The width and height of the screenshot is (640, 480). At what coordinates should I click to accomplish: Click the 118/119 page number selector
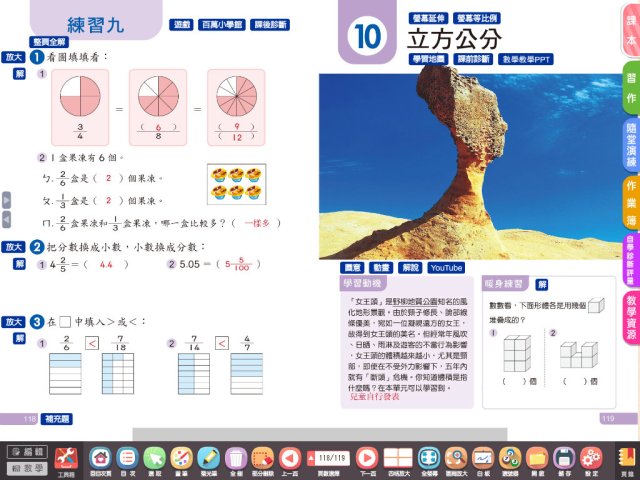328,456
